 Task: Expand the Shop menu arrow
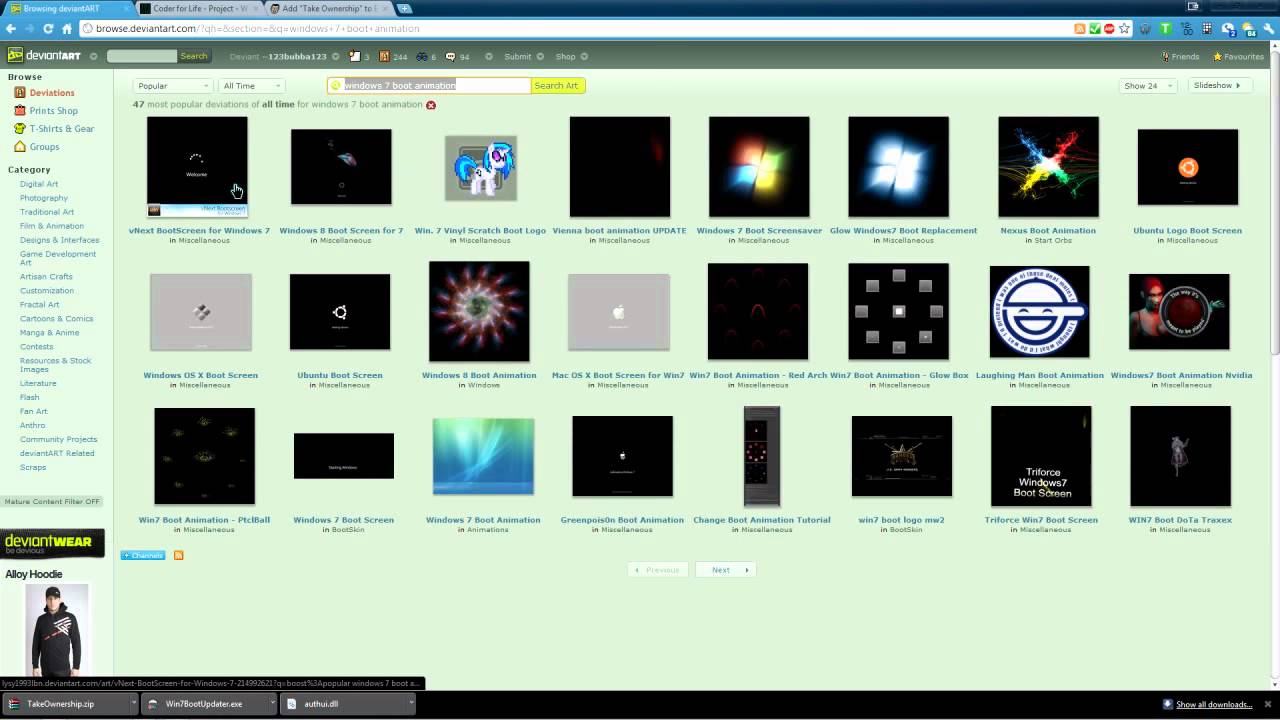pos(584,57)
